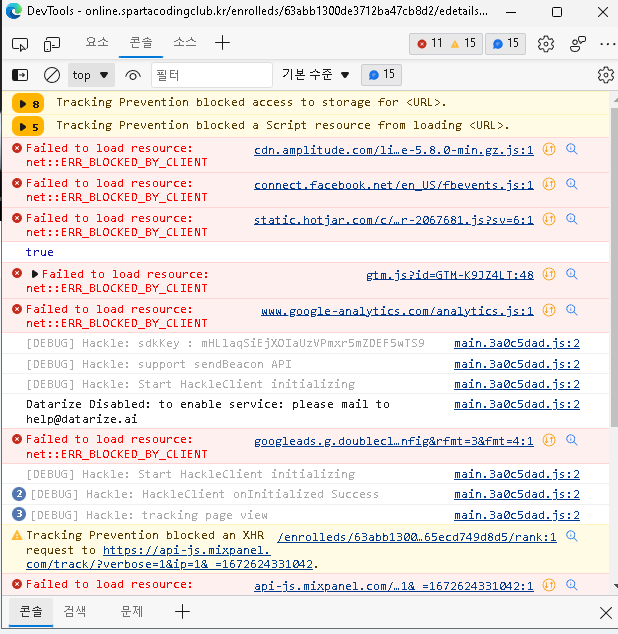Focus the 필터 filter input field
The width and height of the screenshot is (618, 634).
(212, 75)
